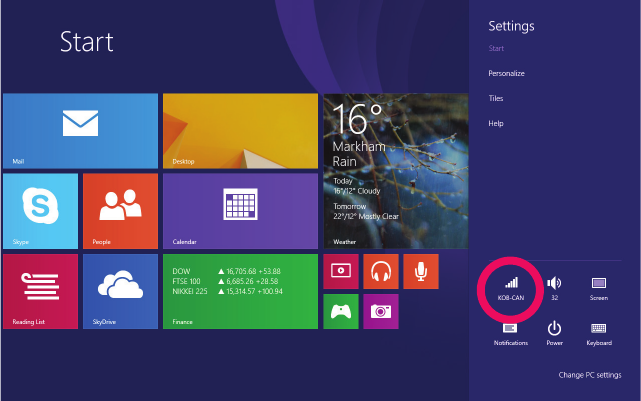Image resolution: width=641 pixels, height=401 pixels.
Task: Click Personalize in Settings
Action: pos(506,74)
